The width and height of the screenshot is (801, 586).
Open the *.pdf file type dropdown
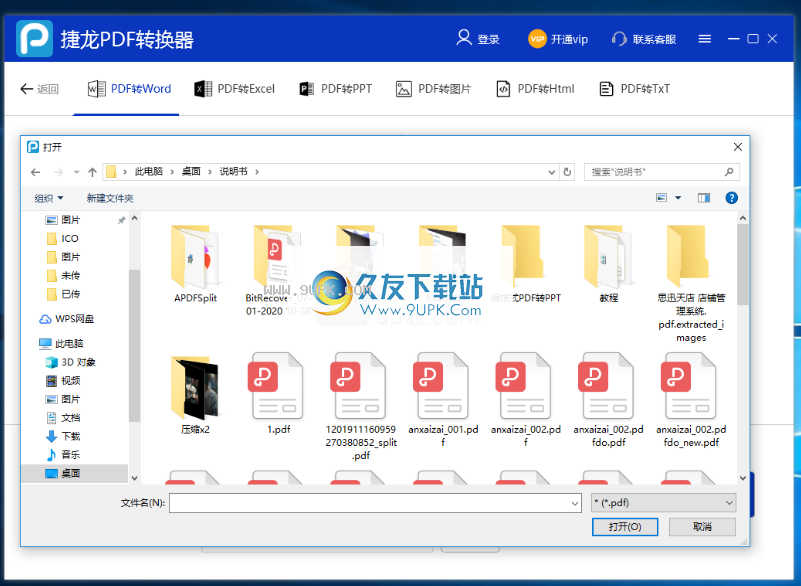click(x=663, y=503)
